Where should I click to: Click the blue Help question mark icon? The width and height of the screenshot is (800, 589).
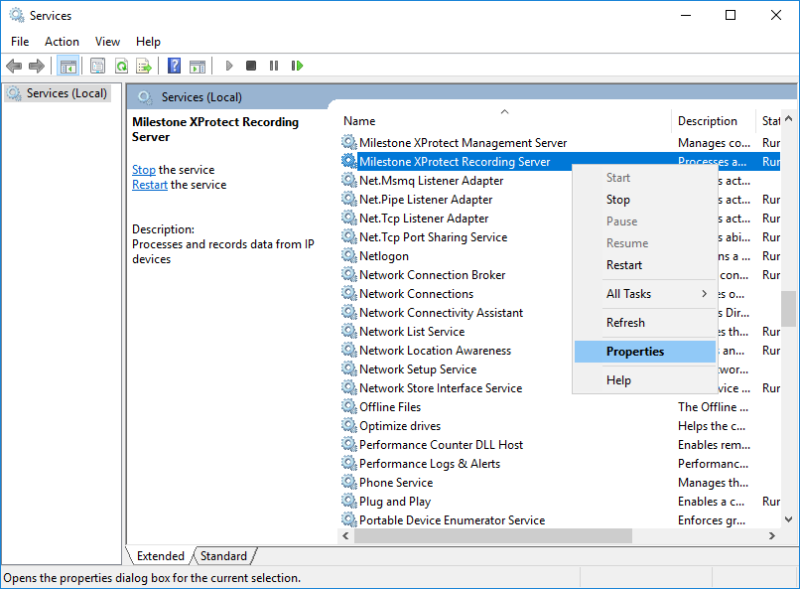(174, 66)
